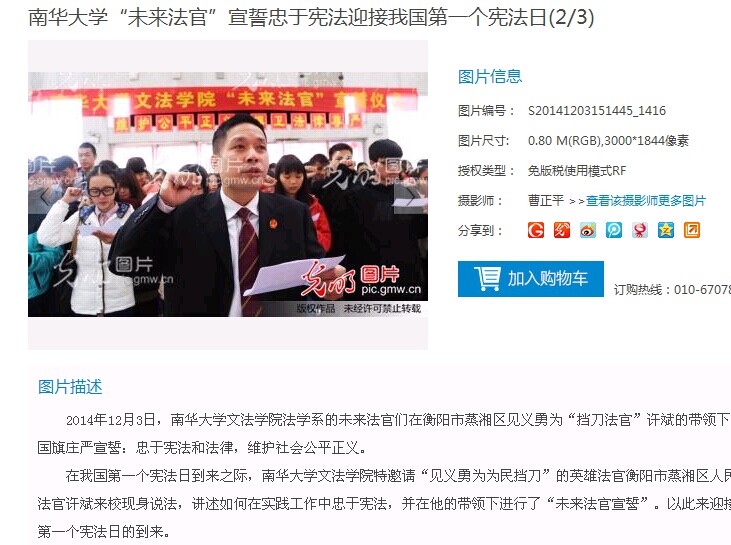Click the 加入购物车 button
731x545 pixels.
[x=531, y=279]
